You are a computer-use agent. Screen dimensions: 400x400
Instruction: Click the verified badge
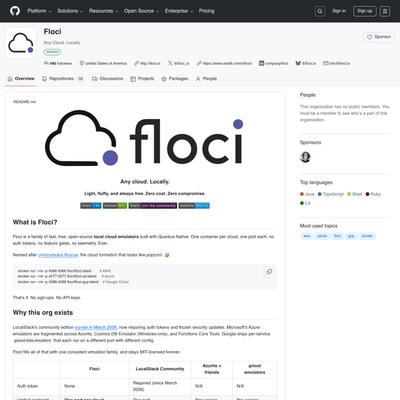pos(52,52)
